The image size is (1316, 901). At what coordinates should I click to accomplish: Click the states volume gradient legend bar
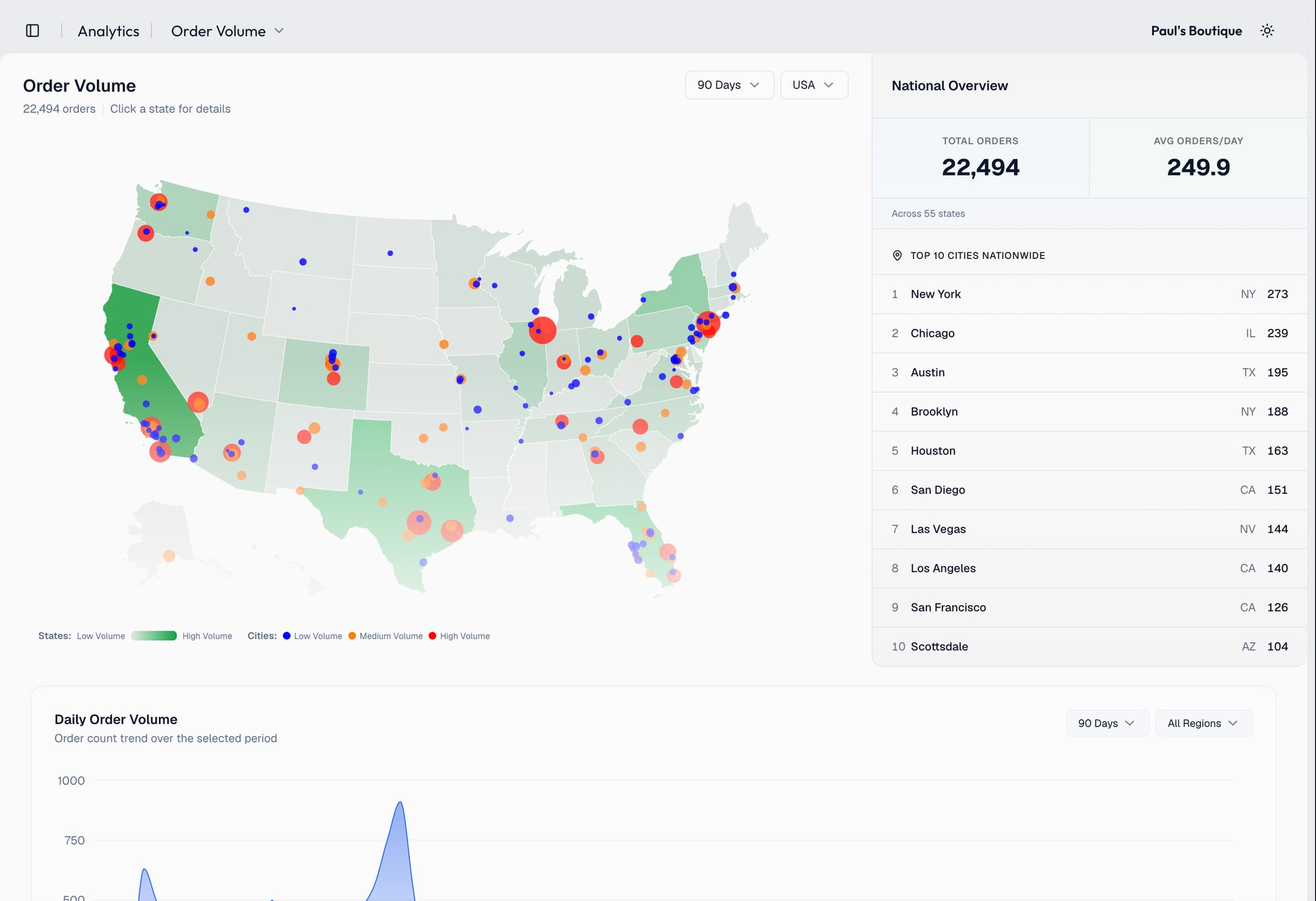pos(153,636)
